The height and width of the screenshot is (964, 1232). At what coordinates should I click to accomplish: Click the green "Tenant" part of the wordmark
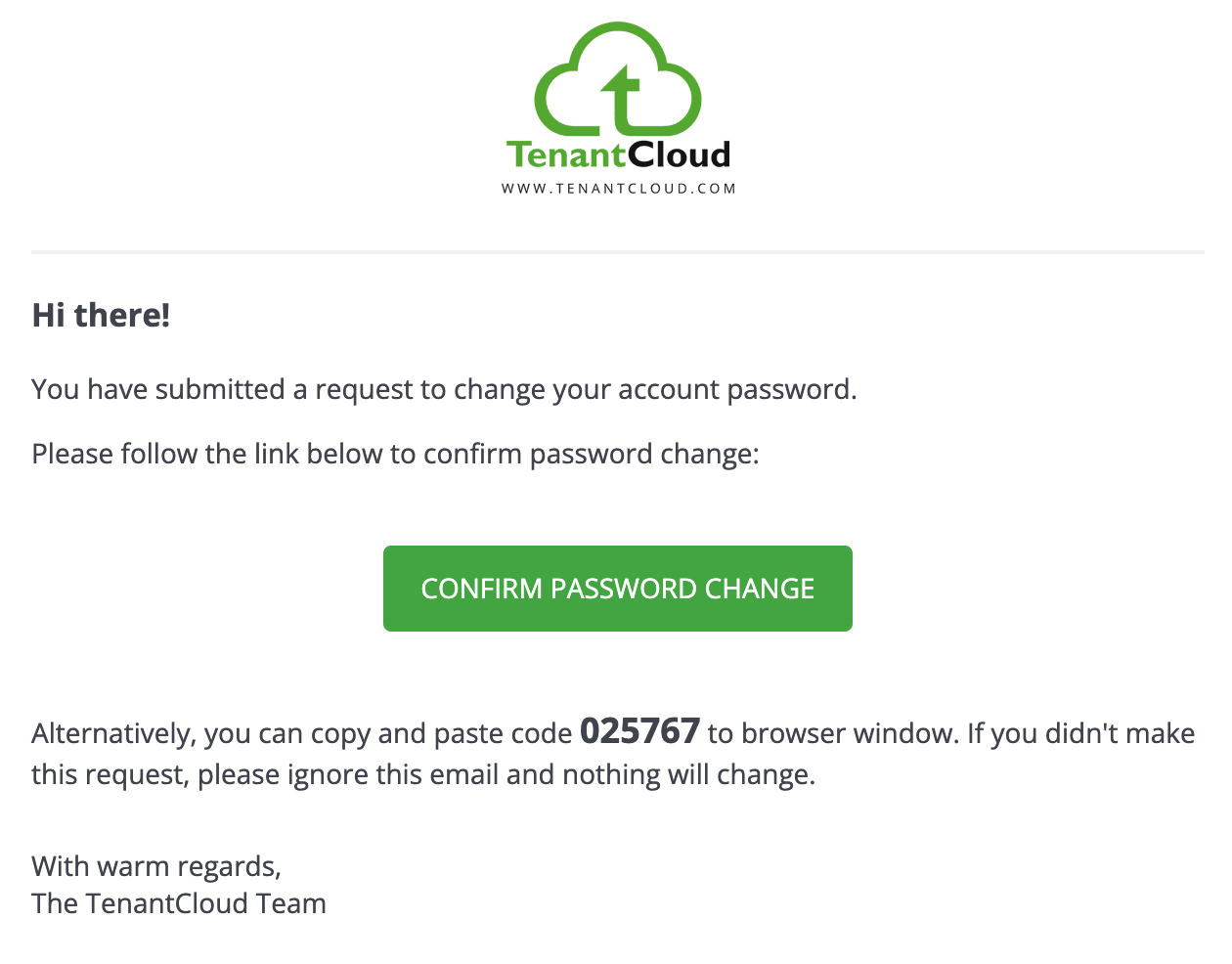coord(565,154)
